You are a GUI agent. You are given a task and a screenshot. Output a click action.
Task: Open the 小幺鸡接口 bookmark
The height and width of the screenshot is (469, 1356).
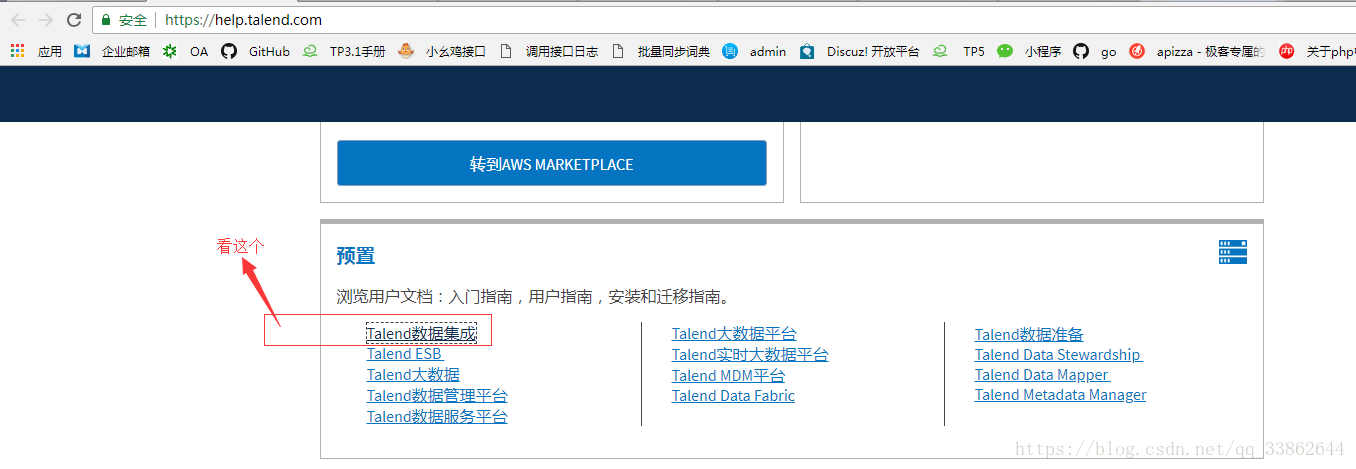point(442,51)
